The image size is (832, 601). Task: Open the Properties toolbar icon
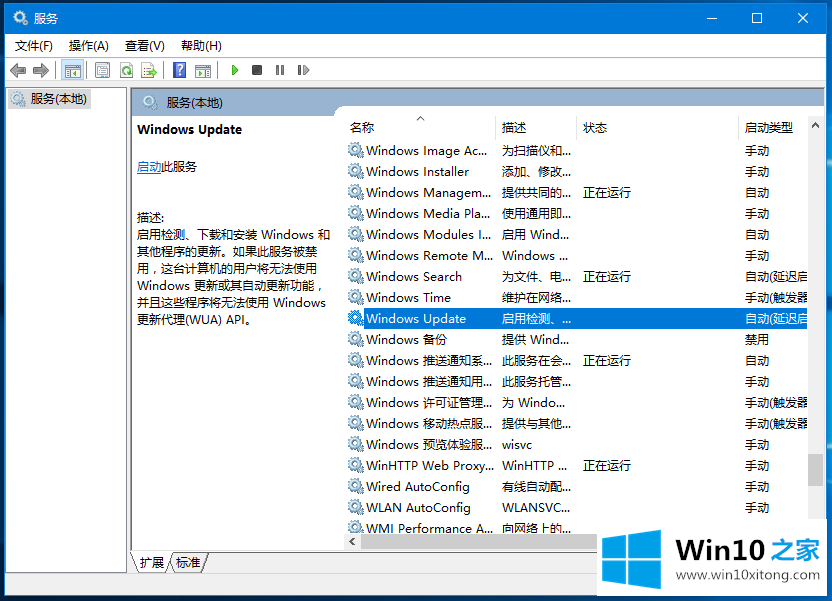(102, 70)
